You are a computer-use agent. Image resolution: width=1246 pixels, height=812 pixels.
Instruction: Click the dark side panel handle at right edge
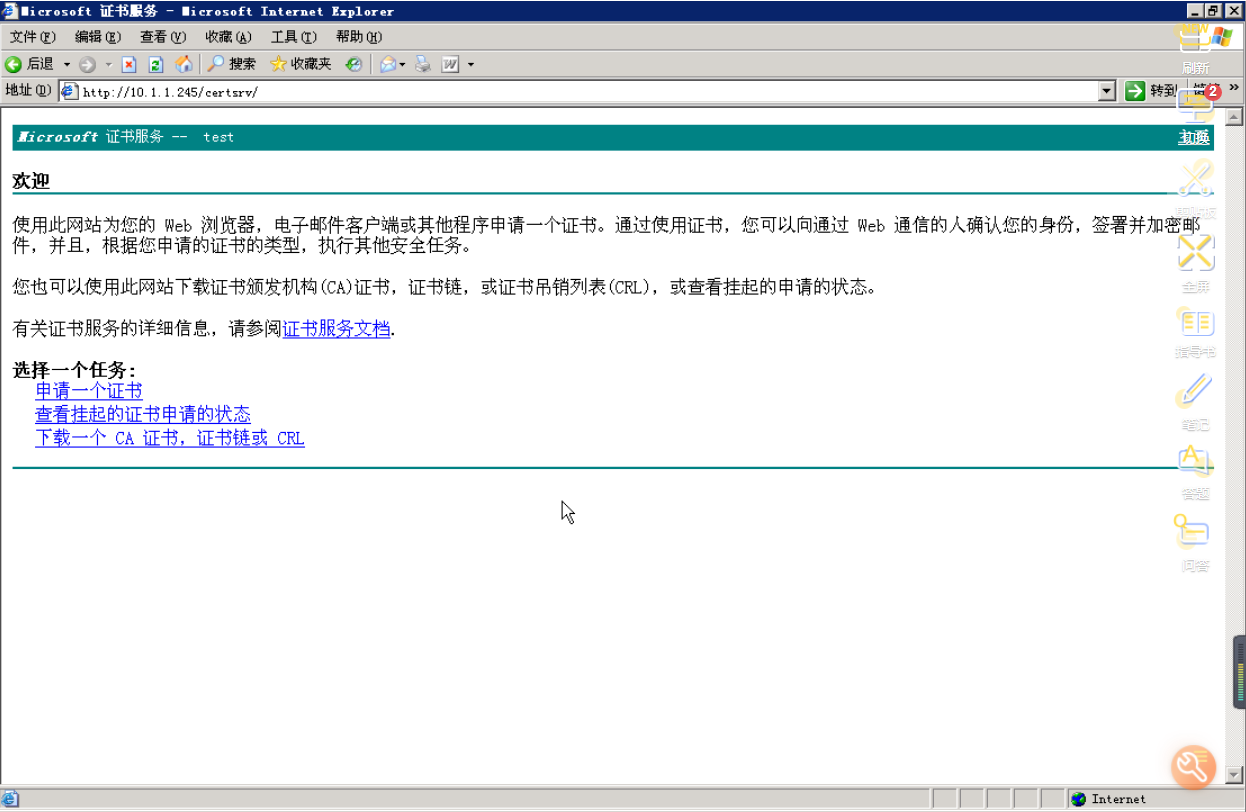[1239, 672]
